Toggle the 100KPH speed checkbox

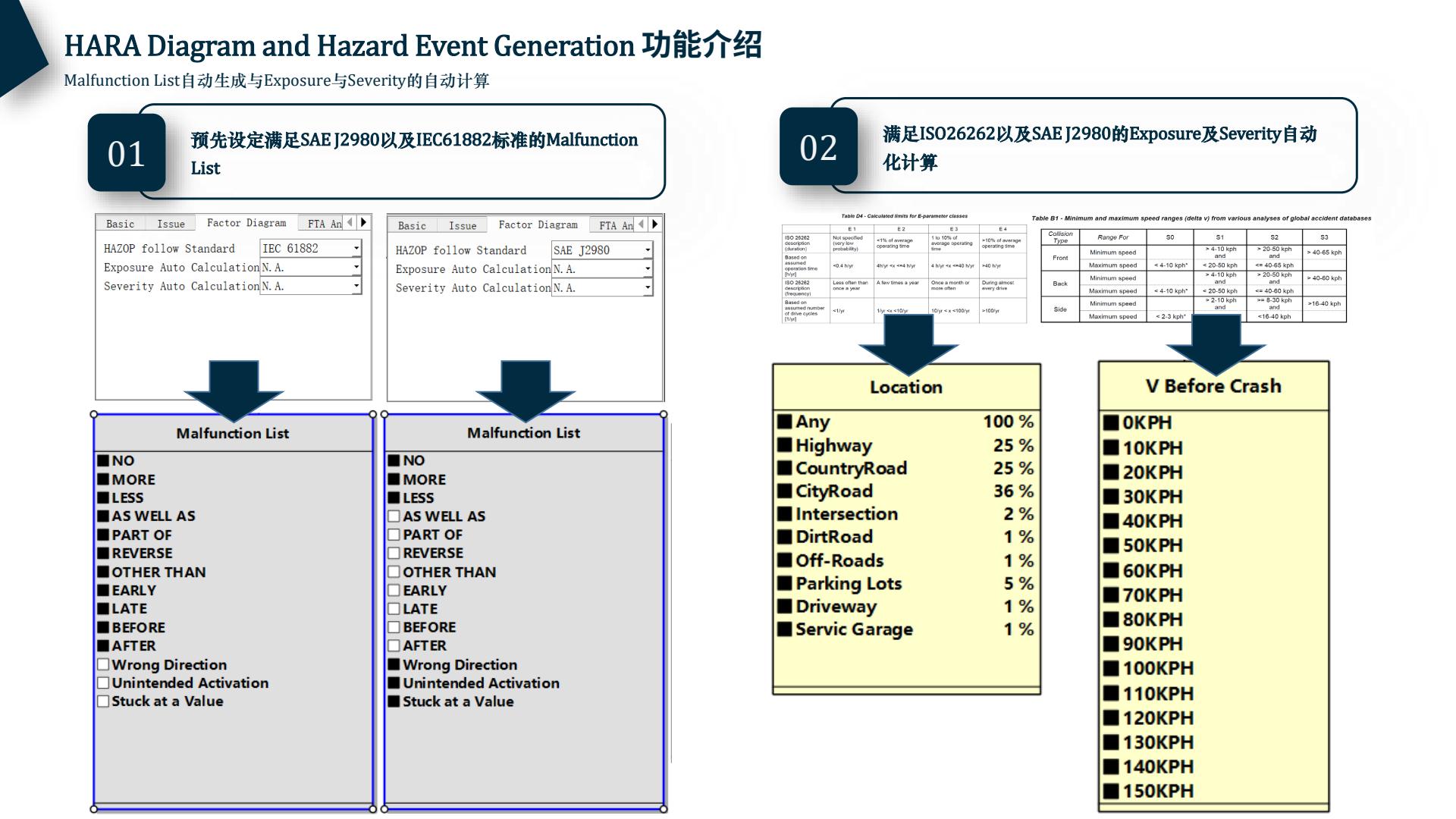point(1111,668)
